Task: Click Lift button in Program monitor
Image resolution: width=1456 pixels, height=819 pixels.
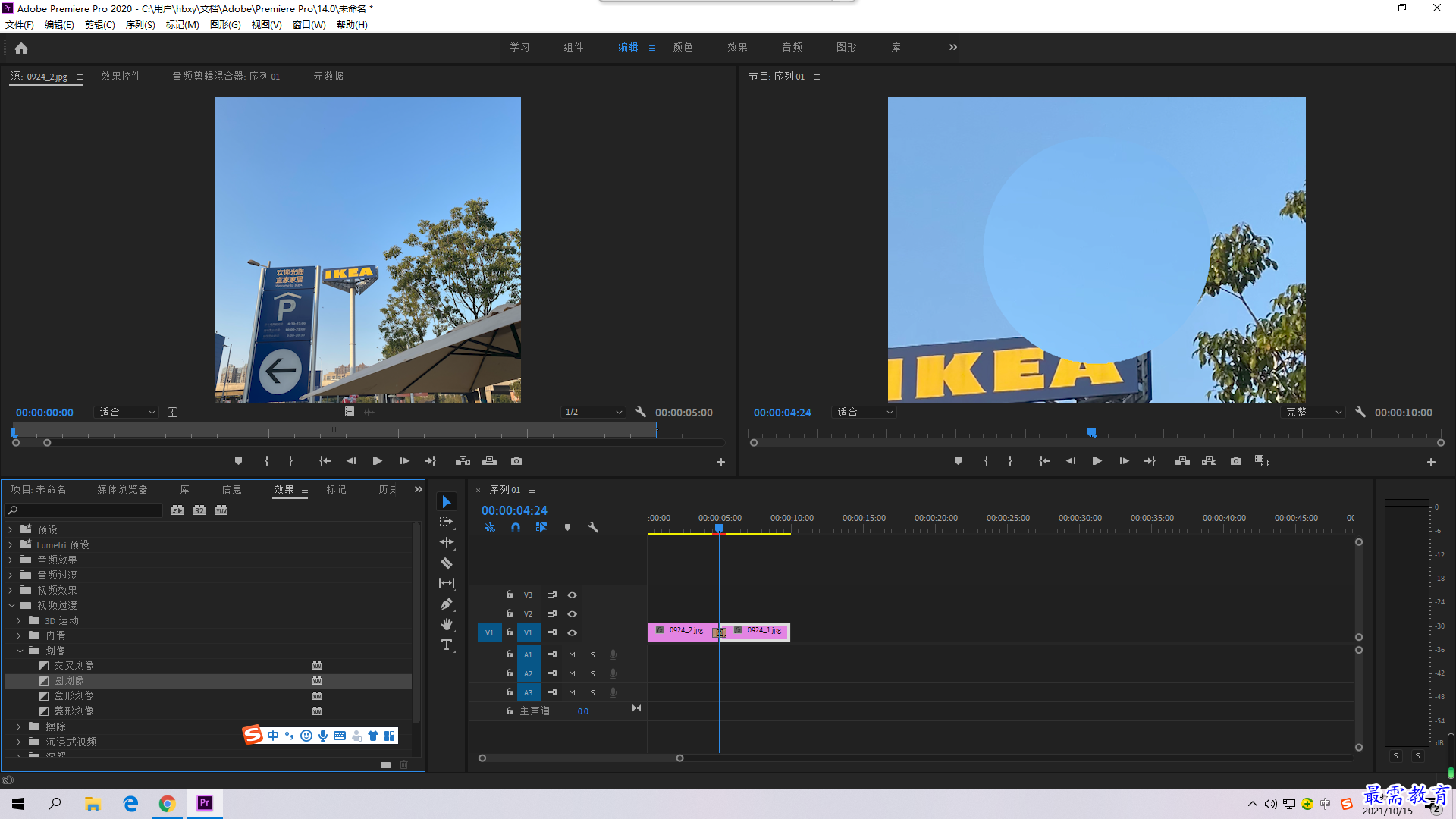Action: (1182, 461)
